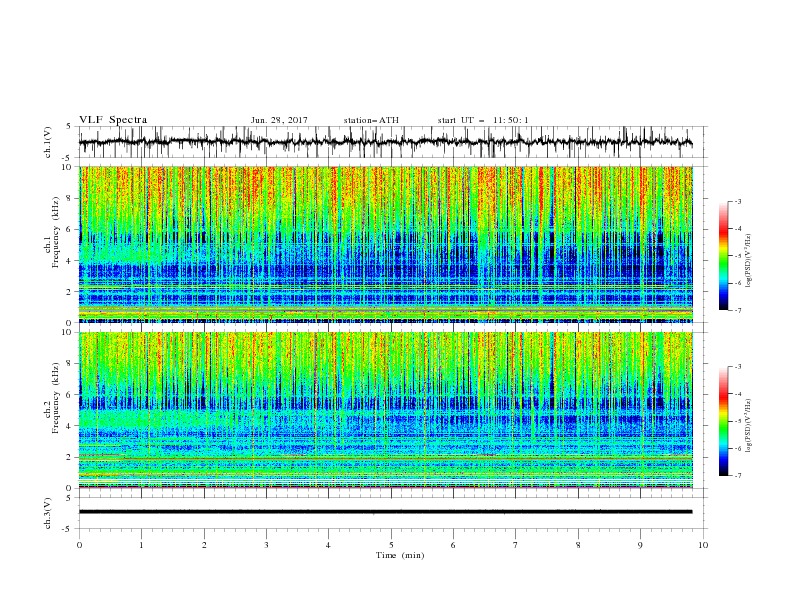Click the ch.2 log(PSD) colorbar label
This screenshot has height=612, width=792.
748,426
